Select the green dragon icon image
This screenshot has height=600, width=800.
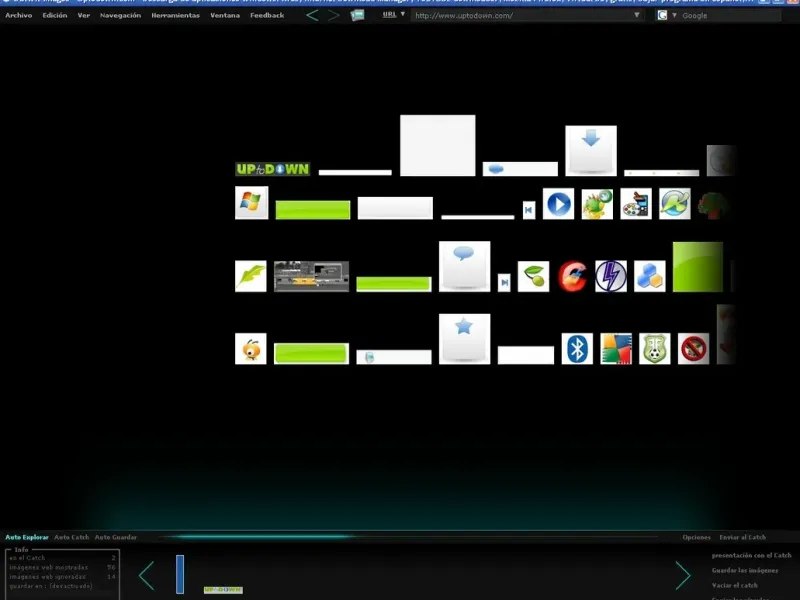click(597, 204)
